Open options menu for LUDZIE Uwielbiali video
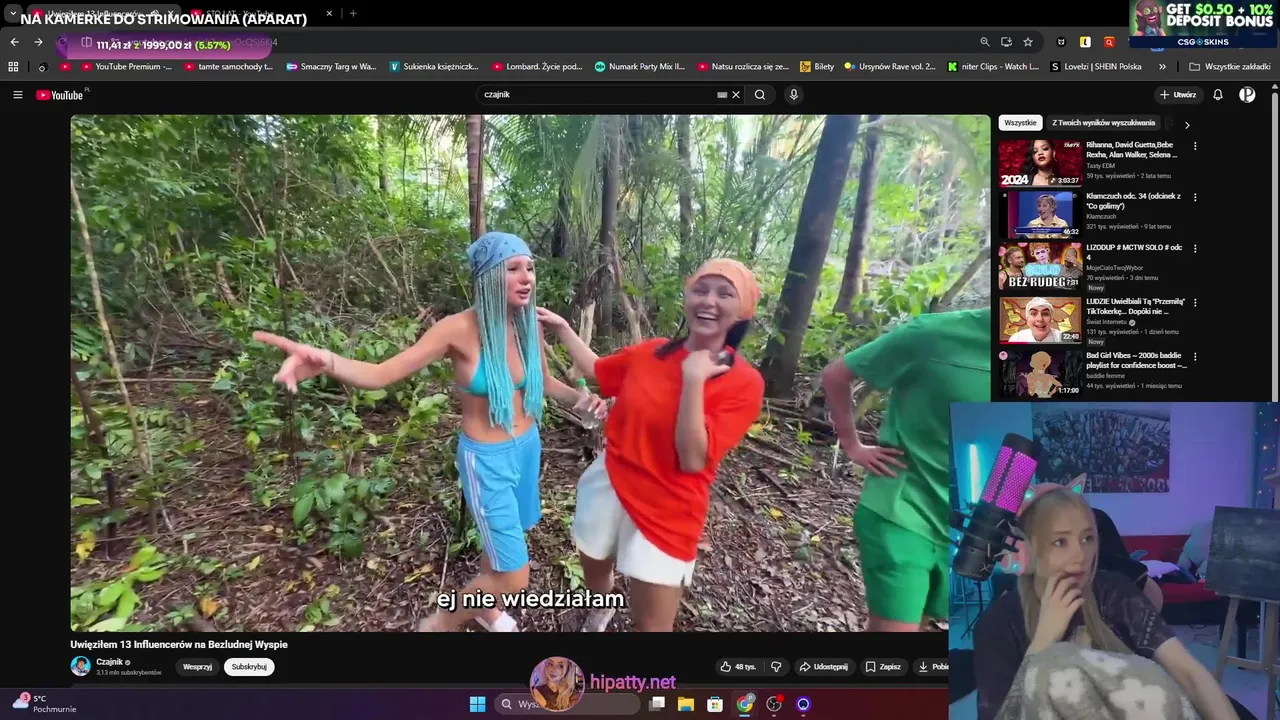 point(1195,303)
